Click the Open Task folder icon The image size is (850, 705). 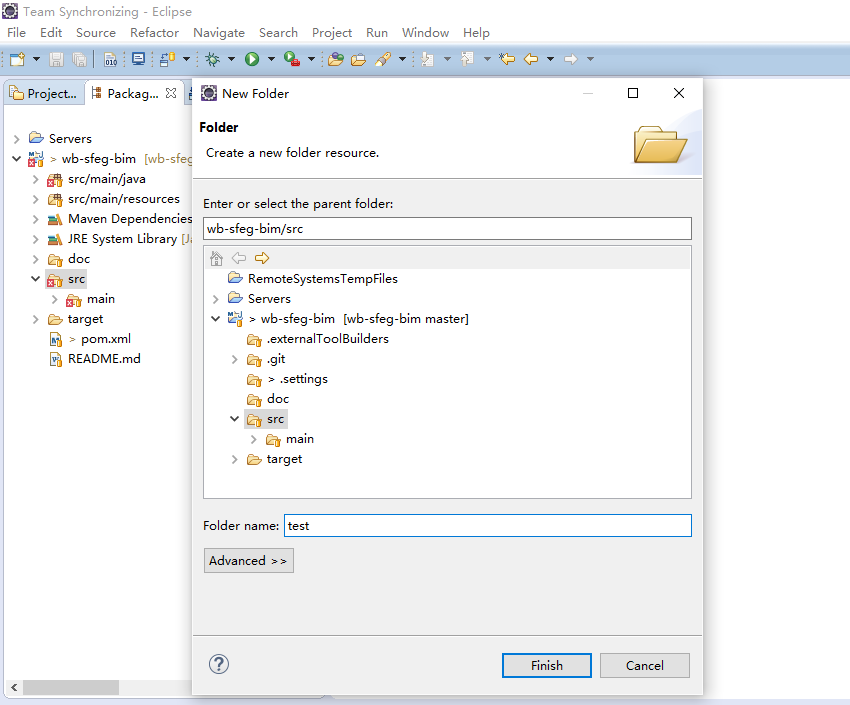pos(358,59)
